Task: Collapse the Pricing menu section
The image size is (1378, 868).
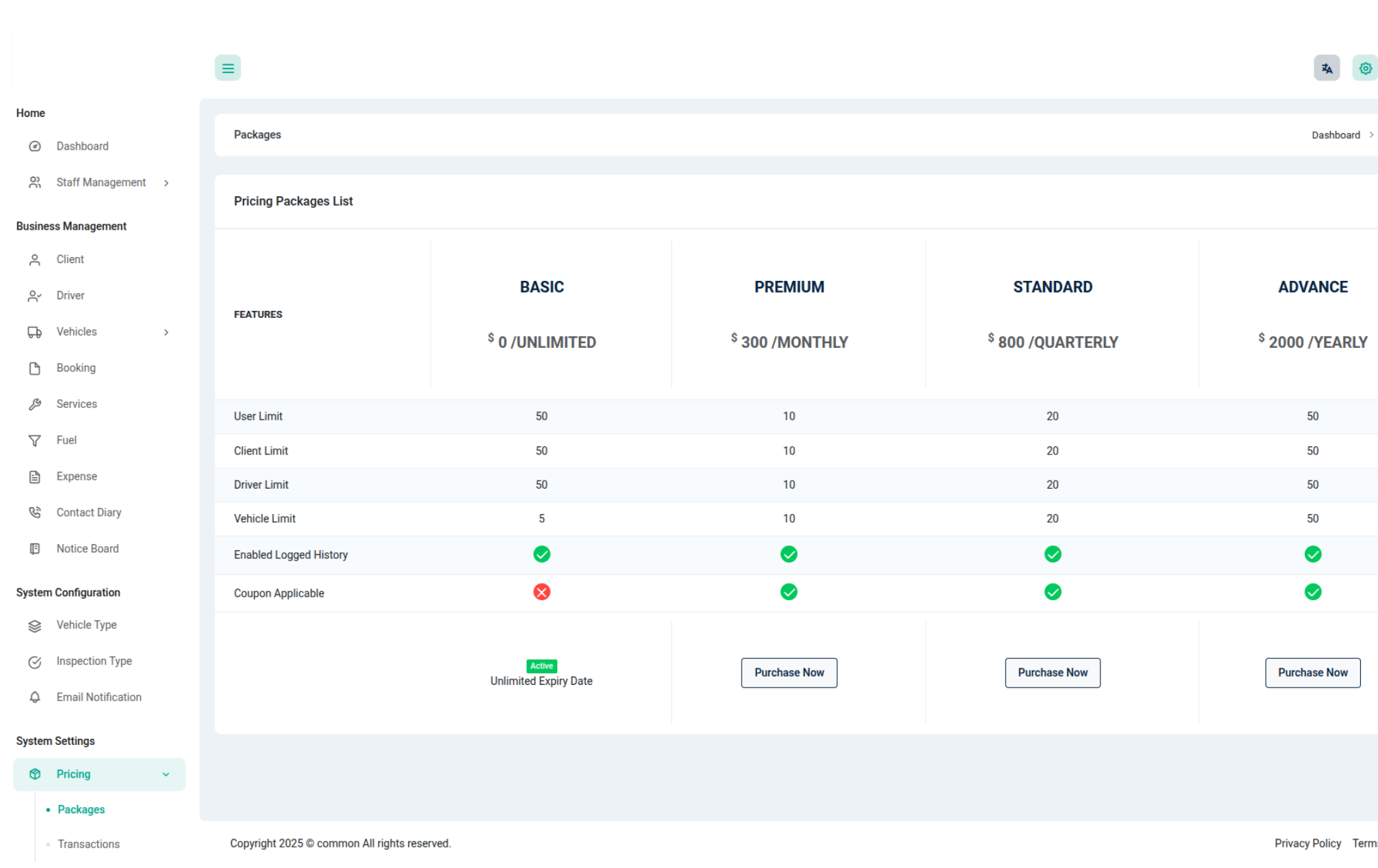Action: tap(165, 774)
